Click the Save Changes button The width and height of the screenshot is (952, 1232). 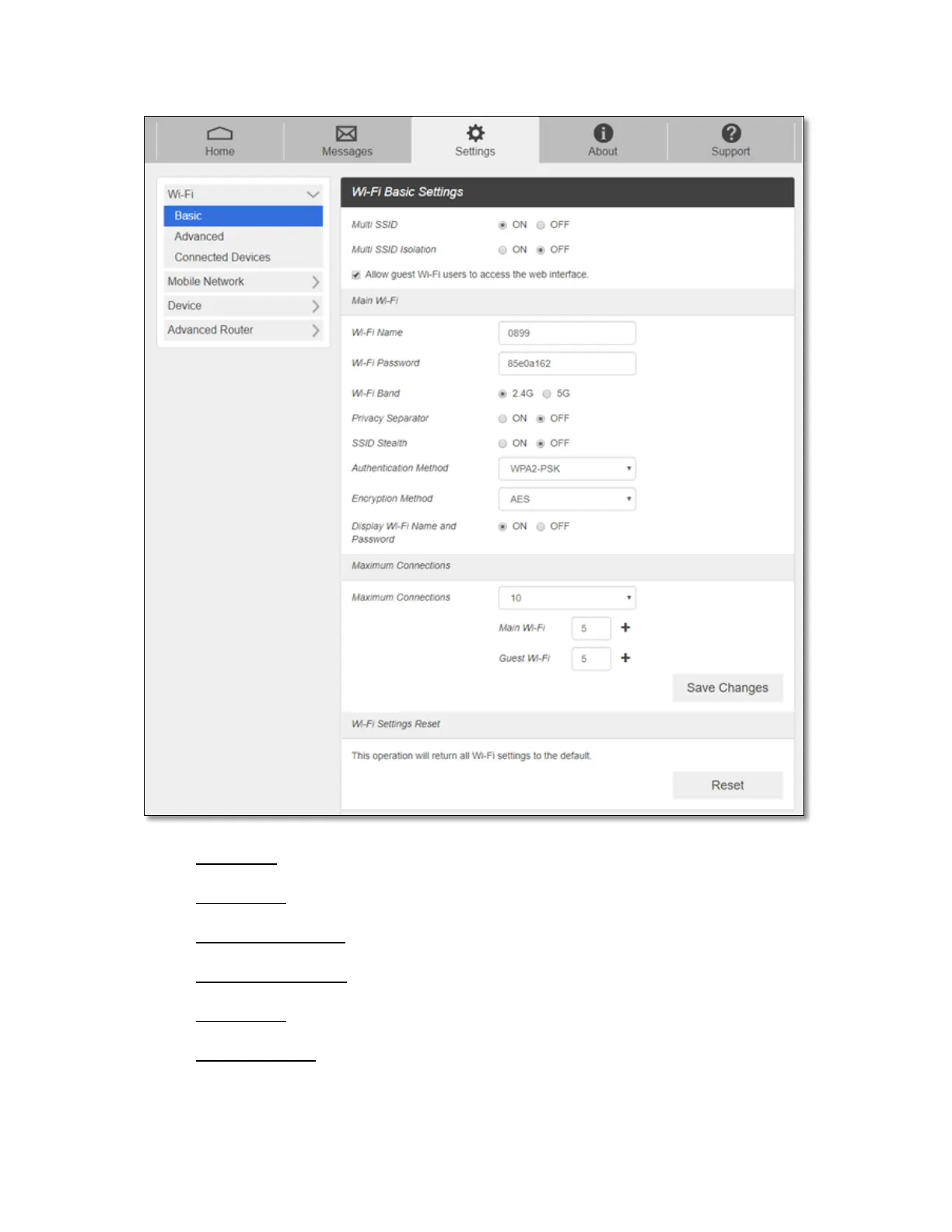pos(727,688)
